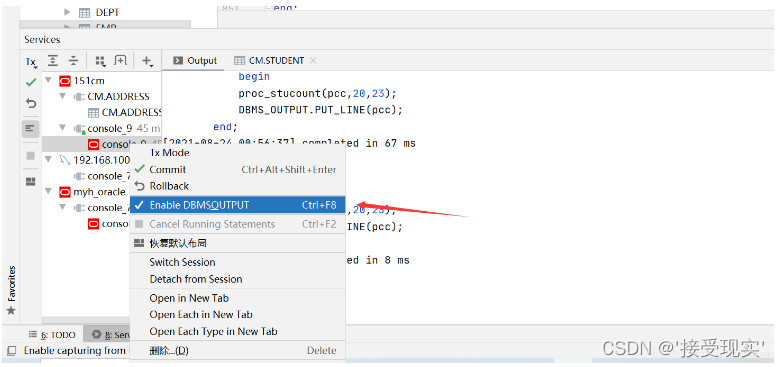This screenshot has height=367, width=779.
Task: Click the Collapse All toolbar icon
Action: (x=74, y=61)
